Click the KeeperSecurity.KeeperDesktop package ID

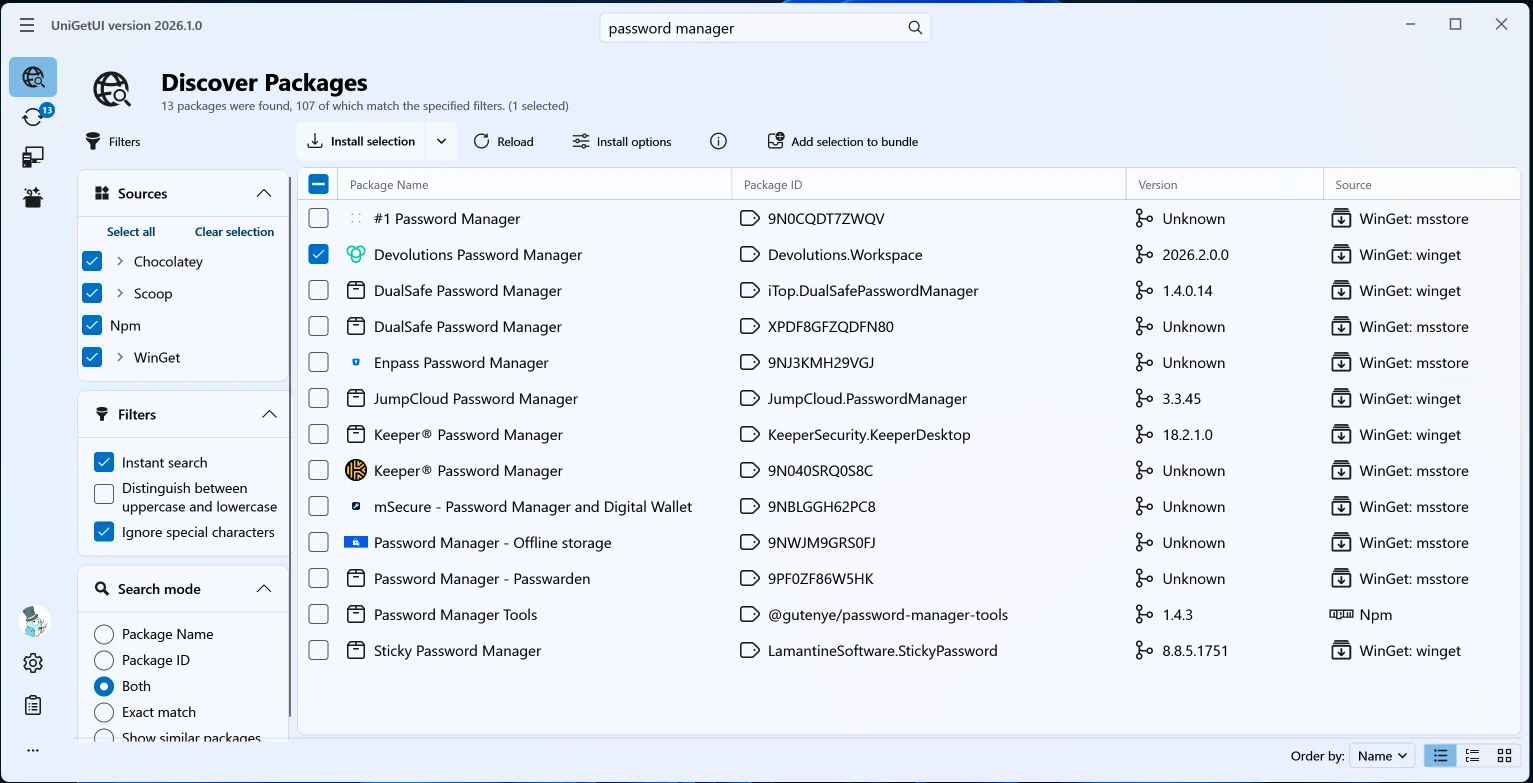(869, 435)
